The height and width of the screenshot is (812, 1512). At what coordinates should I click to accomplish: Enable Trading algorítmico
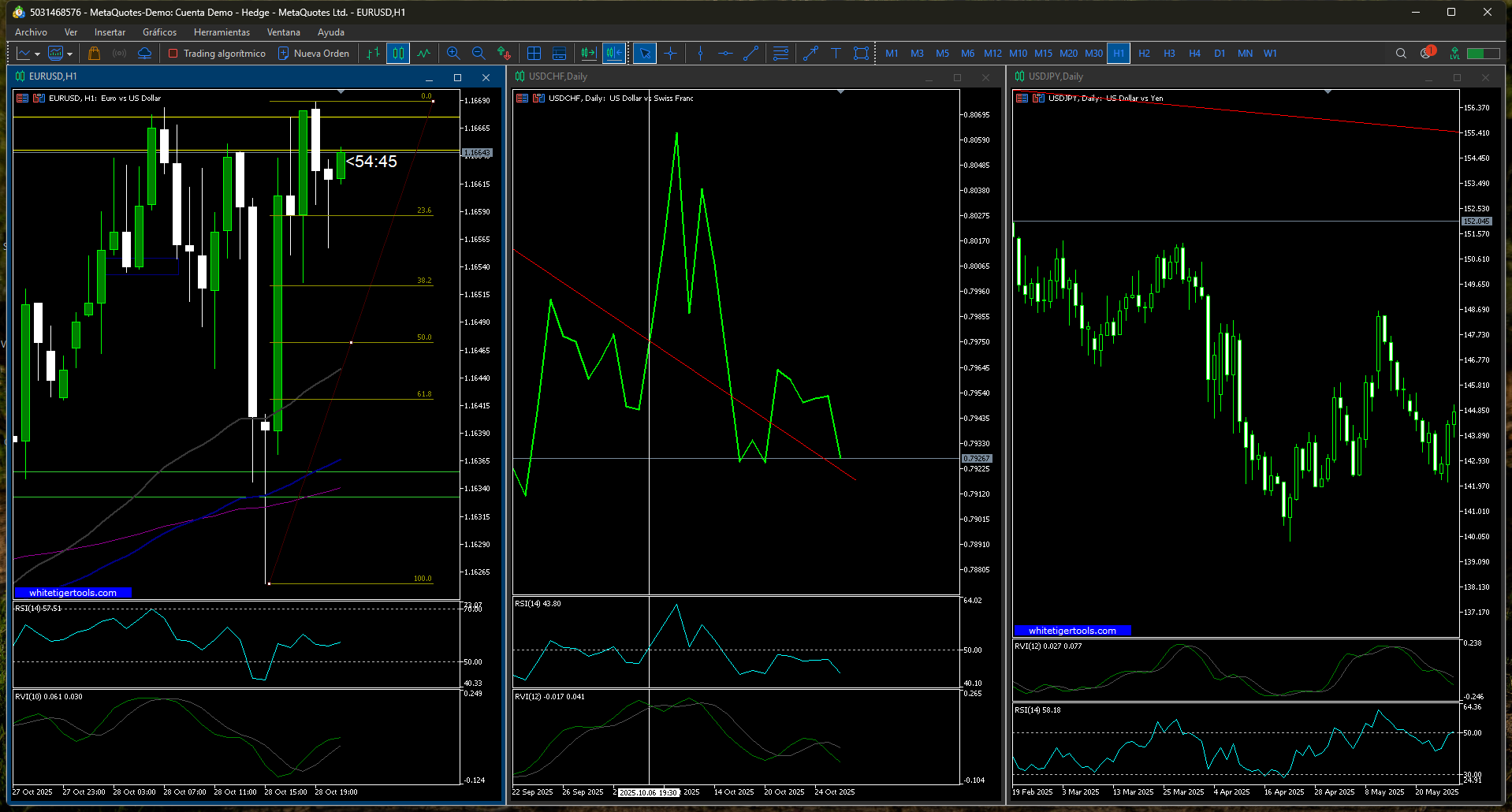[x=216, y=53]
